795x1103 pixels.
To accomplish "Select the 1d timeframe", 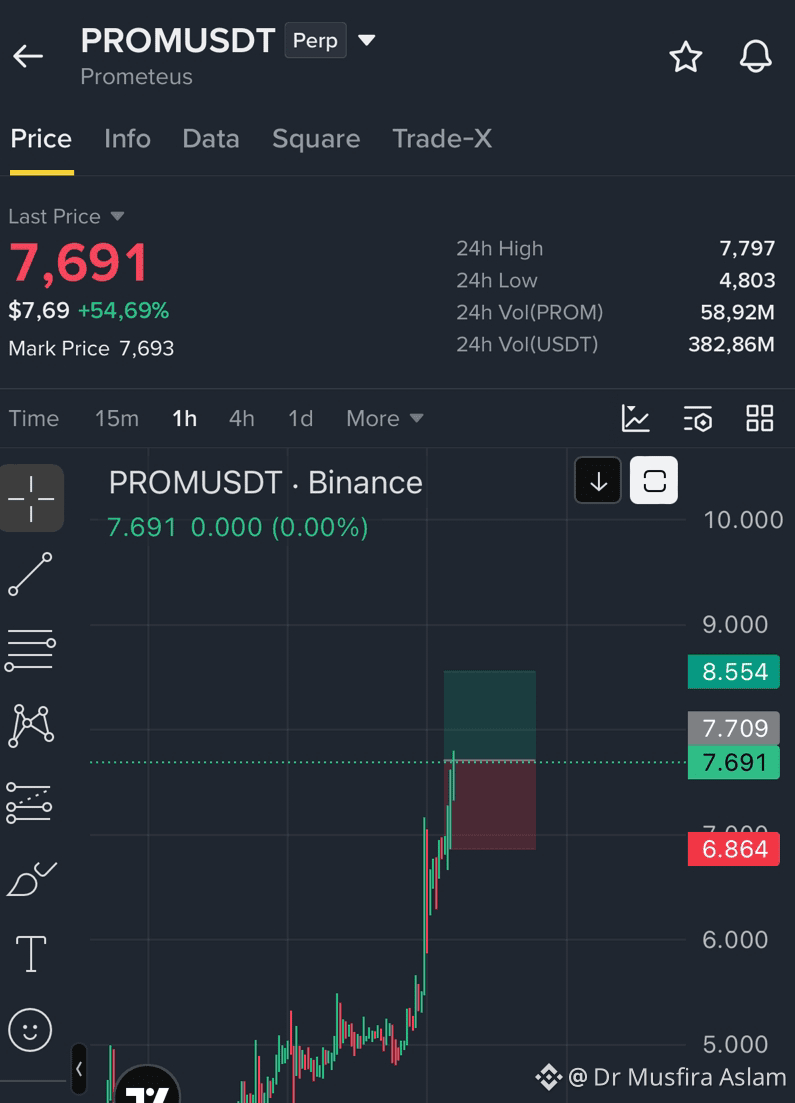I will (300, 419).
